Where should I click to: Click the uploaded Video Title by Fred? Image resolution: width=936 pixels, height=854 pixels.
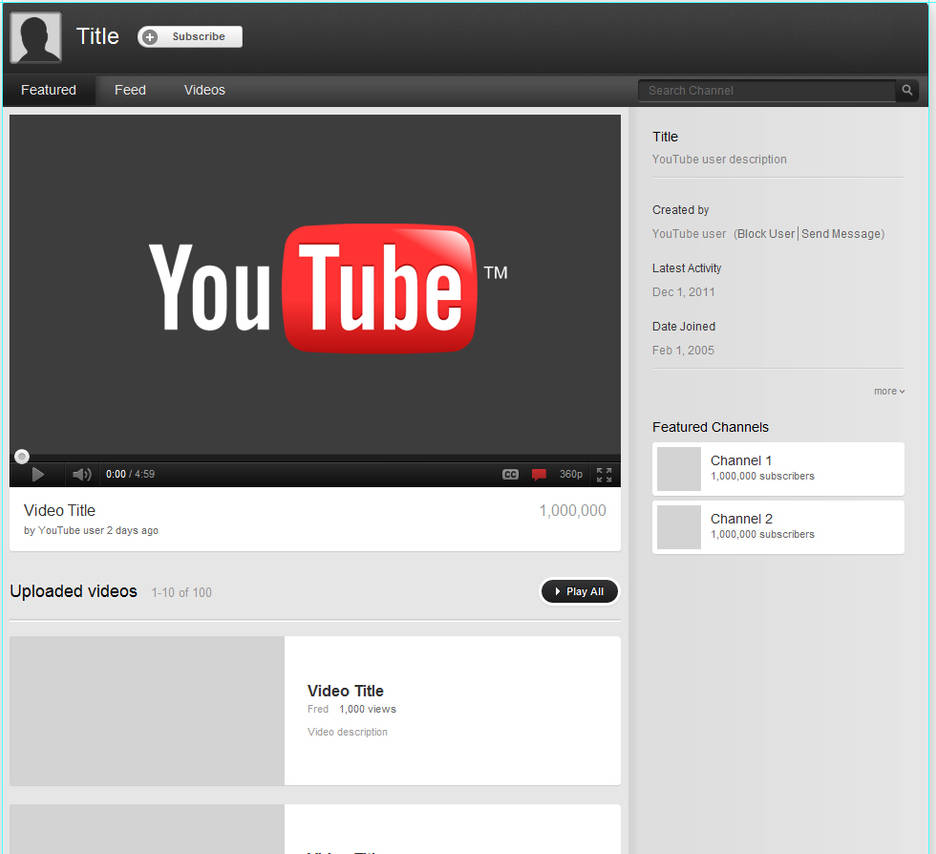coord(345,690)
